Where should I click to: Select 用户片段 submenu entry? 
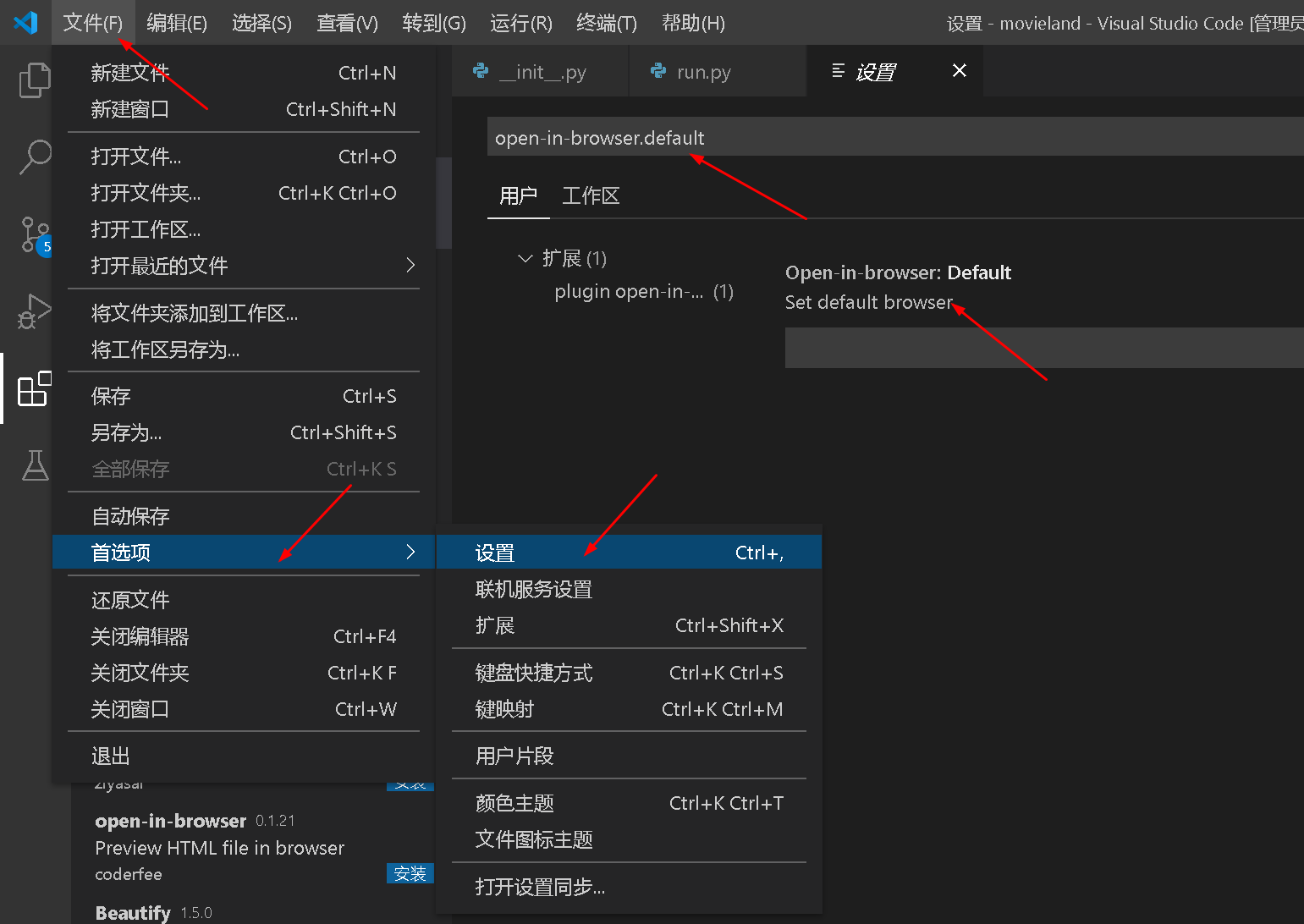click(629, 756)
